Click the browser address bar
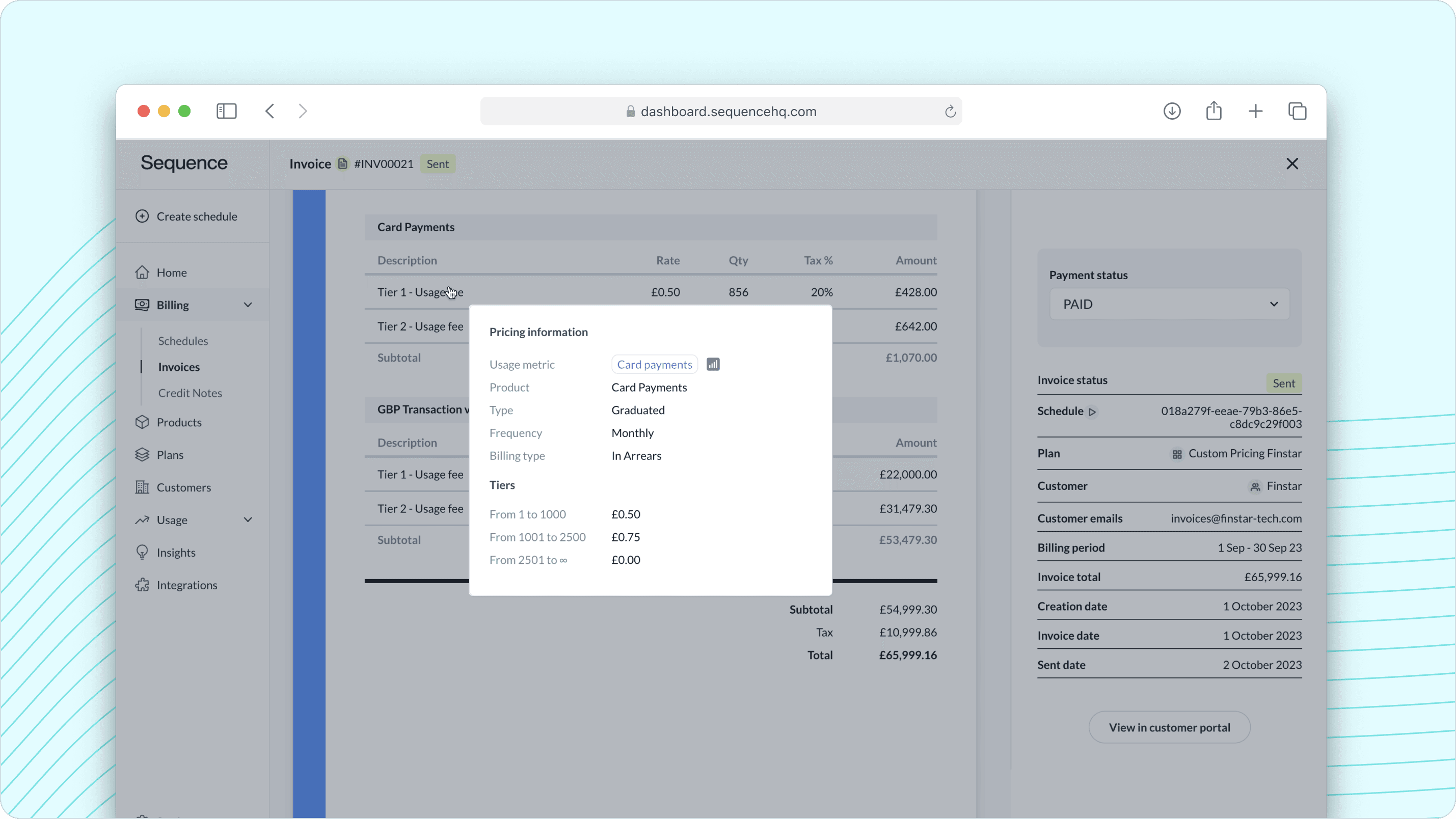This screenshot has height=819, width=1456. coord(721,112)
